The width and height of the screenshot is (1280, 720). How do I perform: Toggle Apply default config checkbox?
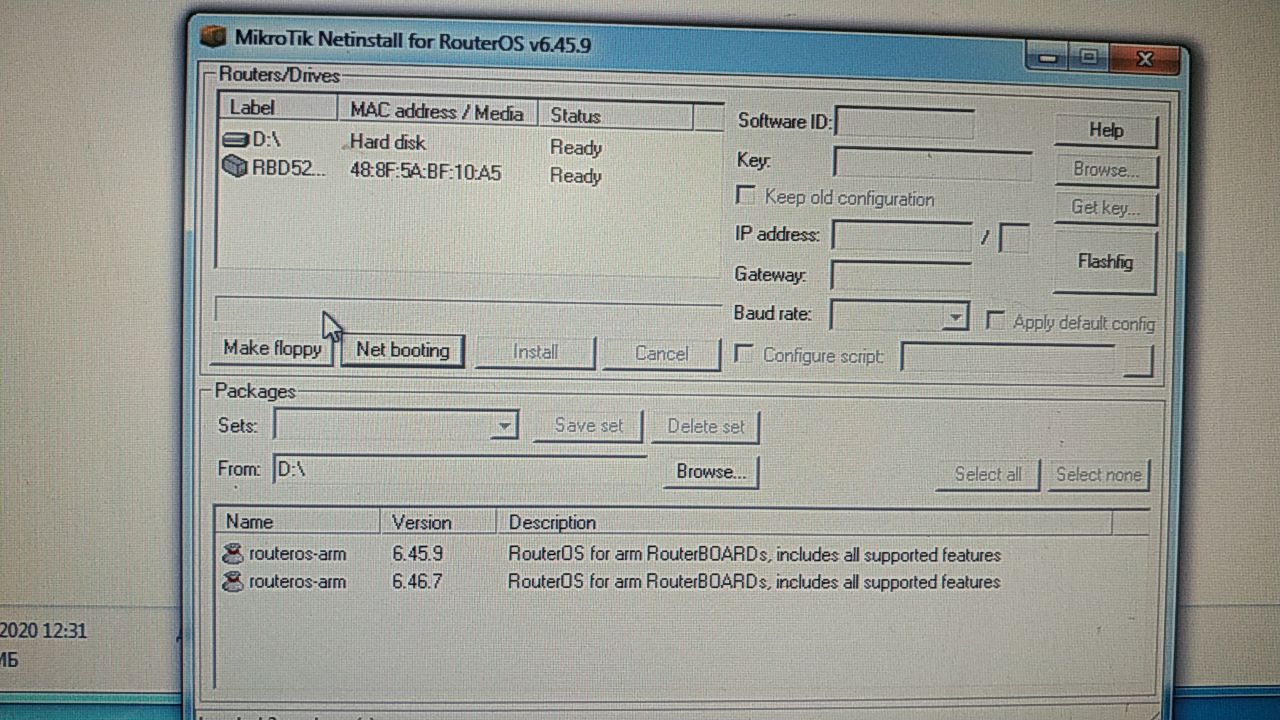pyautogui.click(x=995, y=320)
